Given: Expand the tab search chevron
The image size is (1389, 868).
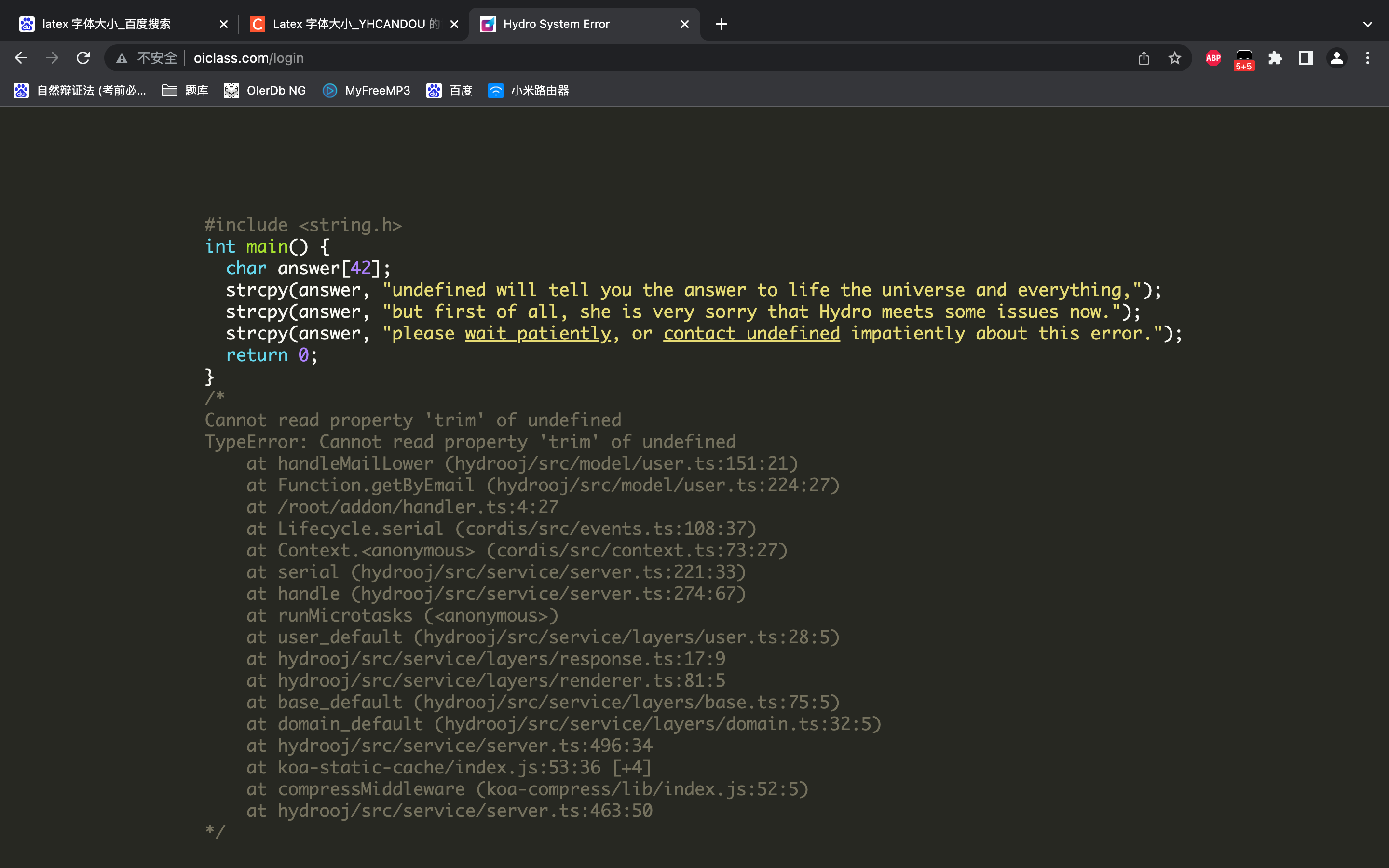Looking at the screenshot, I should point(1368,24).
